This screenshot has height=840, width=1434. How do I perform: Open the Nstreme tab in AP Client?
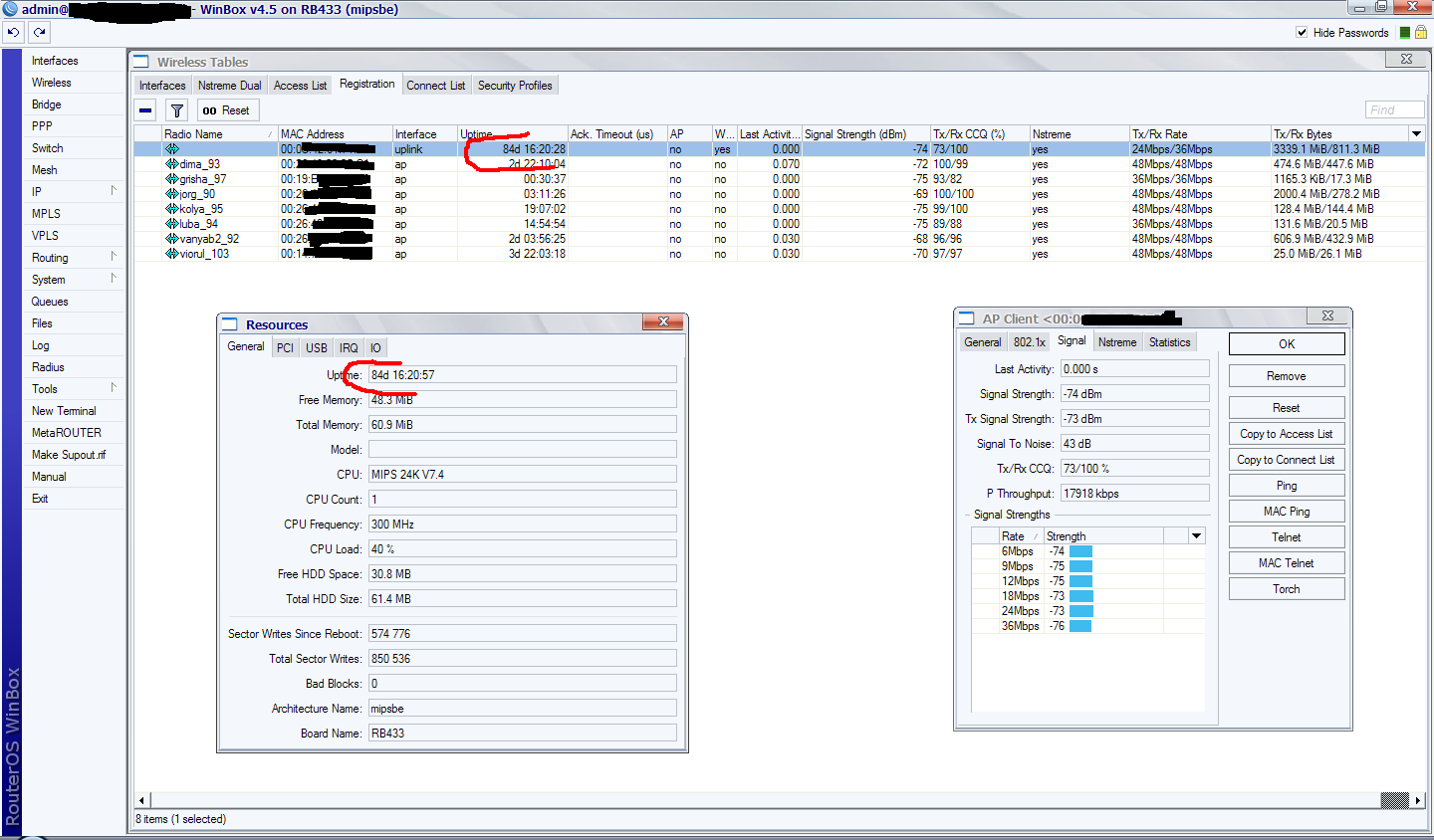(1117, 342)
